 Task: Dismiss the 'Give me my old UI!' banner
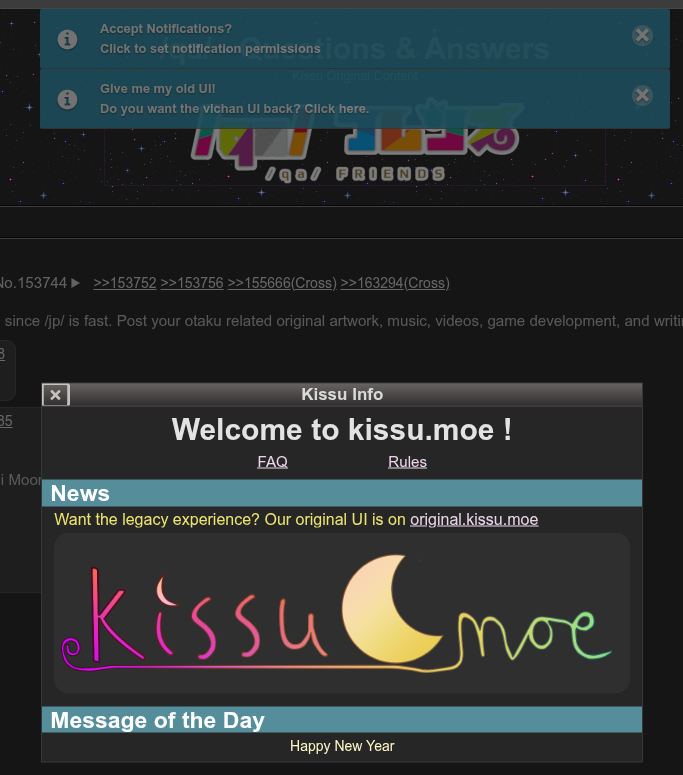[x=642, y=95]
